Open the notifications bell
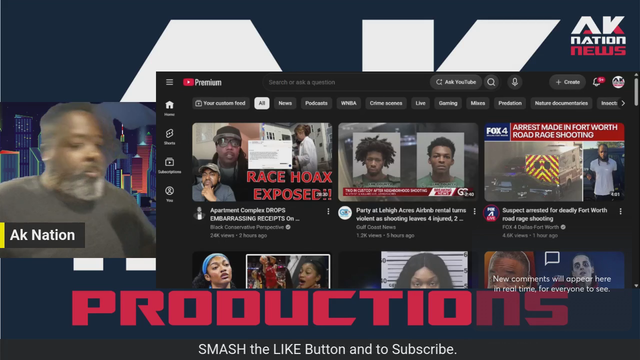 coord(597,82)
